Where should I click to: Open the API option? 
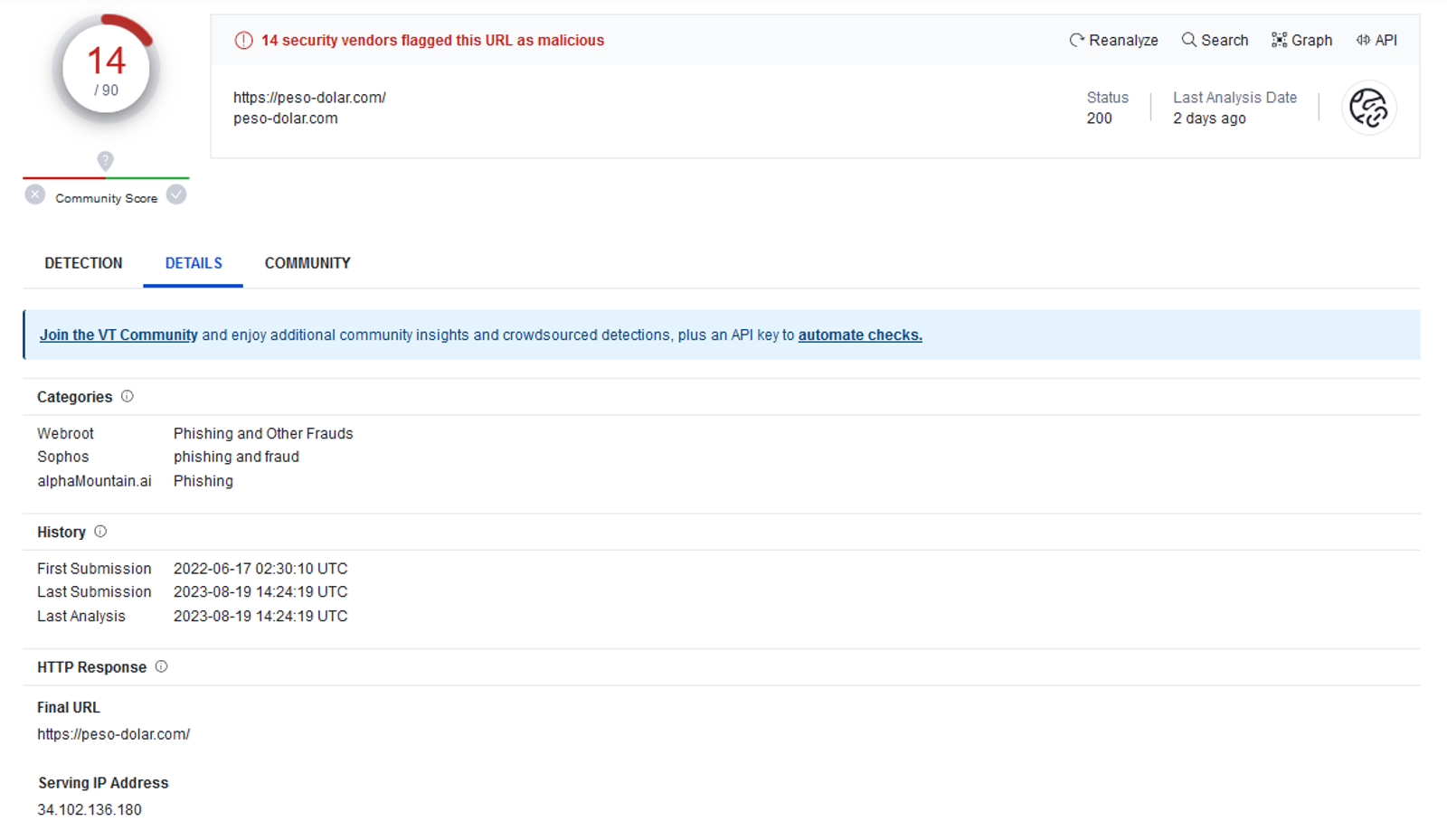pyautogui.click(x=1376, y=40)
